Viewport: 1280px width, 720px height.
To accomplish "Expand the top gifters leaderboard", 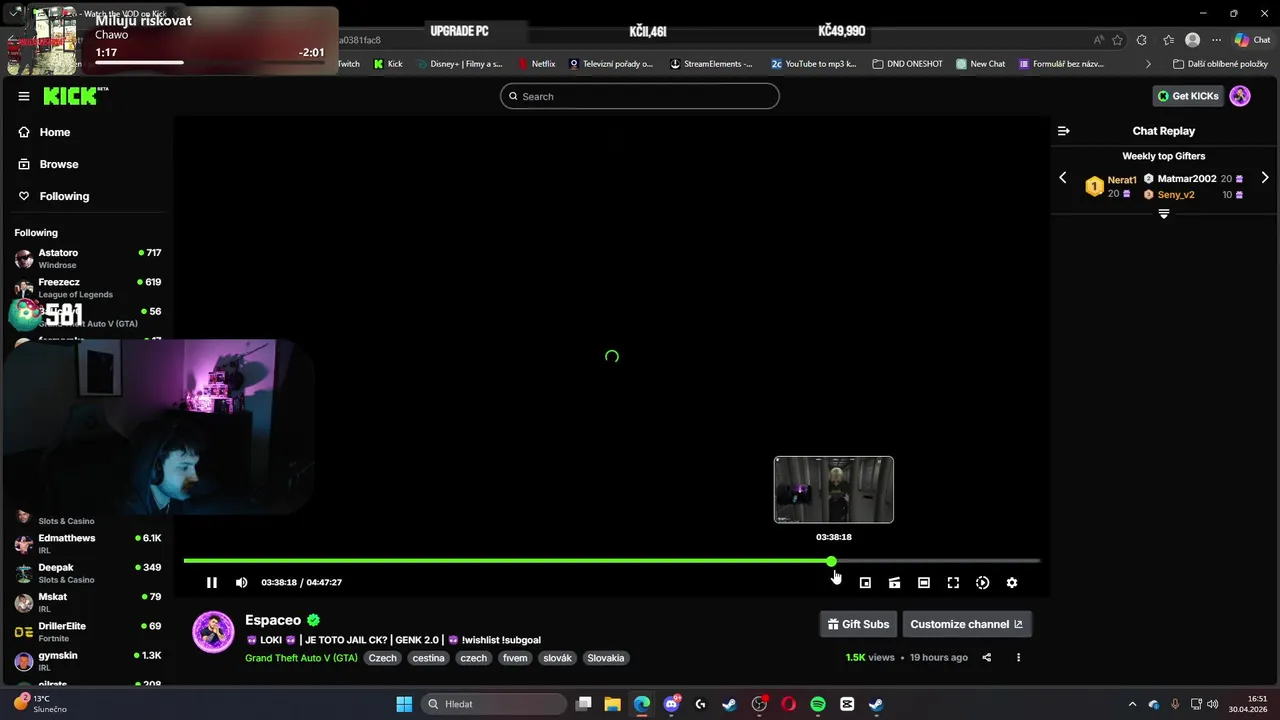I will coord(1163,214).
